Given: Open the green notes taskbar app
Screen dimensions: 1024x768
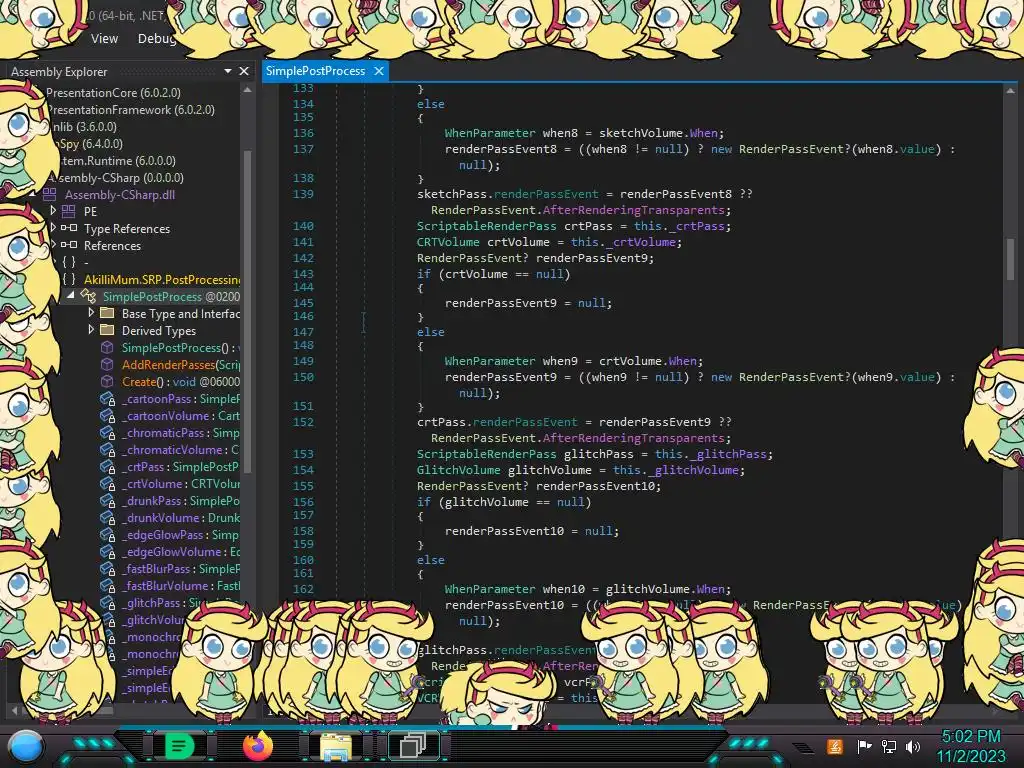Looking at the screenshot, I should pos(179,745).
